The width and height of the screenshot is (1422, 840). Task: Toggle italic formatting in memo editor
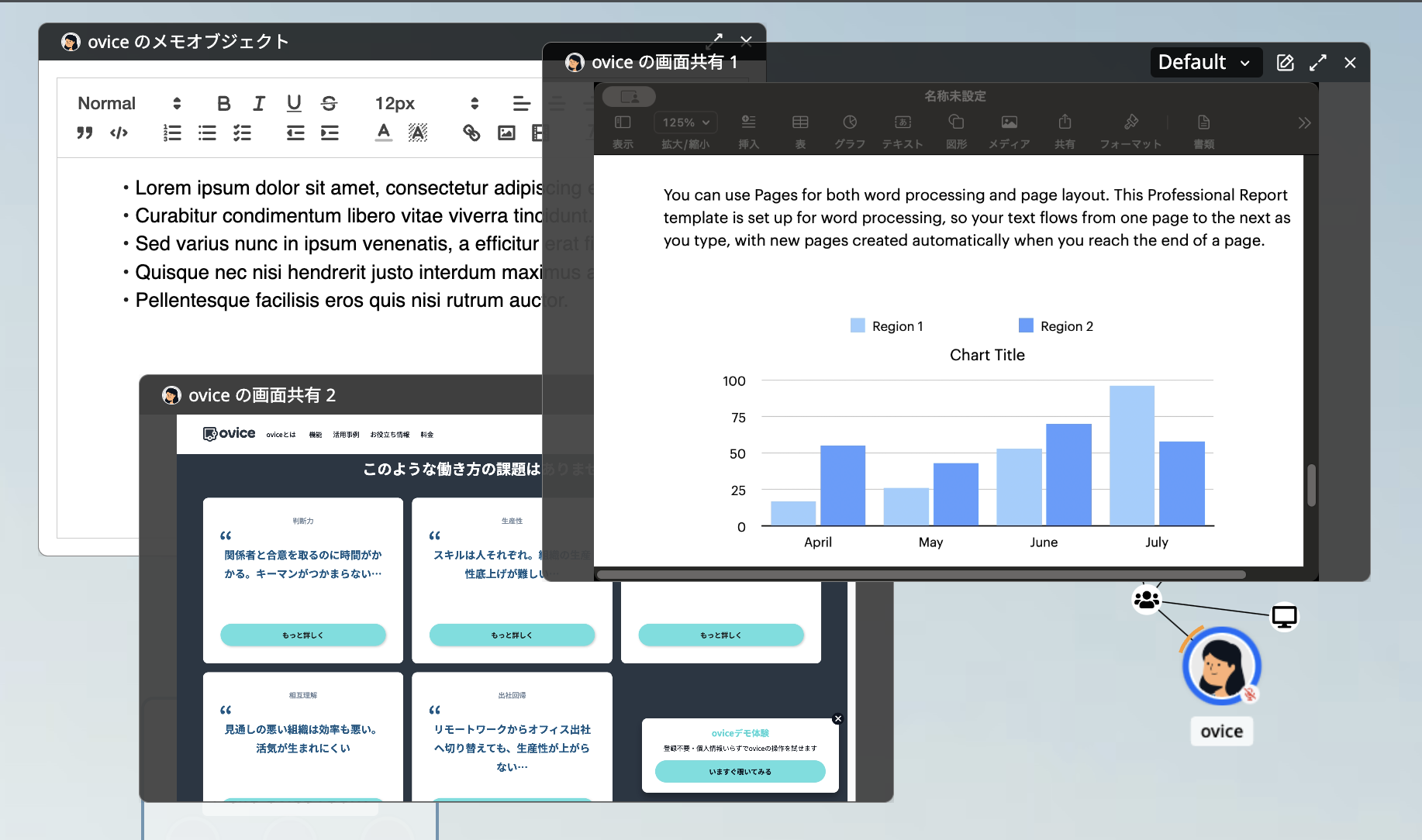click(x=259, y=103)
